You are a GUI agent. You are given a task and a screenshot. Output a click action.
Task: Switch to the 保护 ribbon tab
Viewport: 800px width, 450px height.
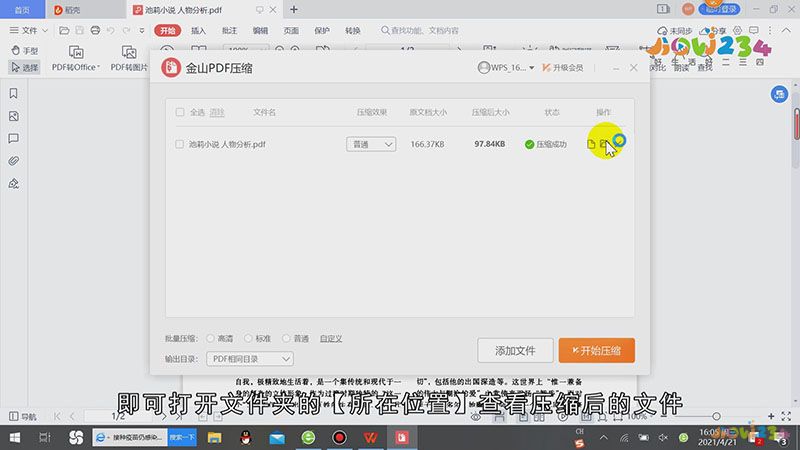pos(322,31)
